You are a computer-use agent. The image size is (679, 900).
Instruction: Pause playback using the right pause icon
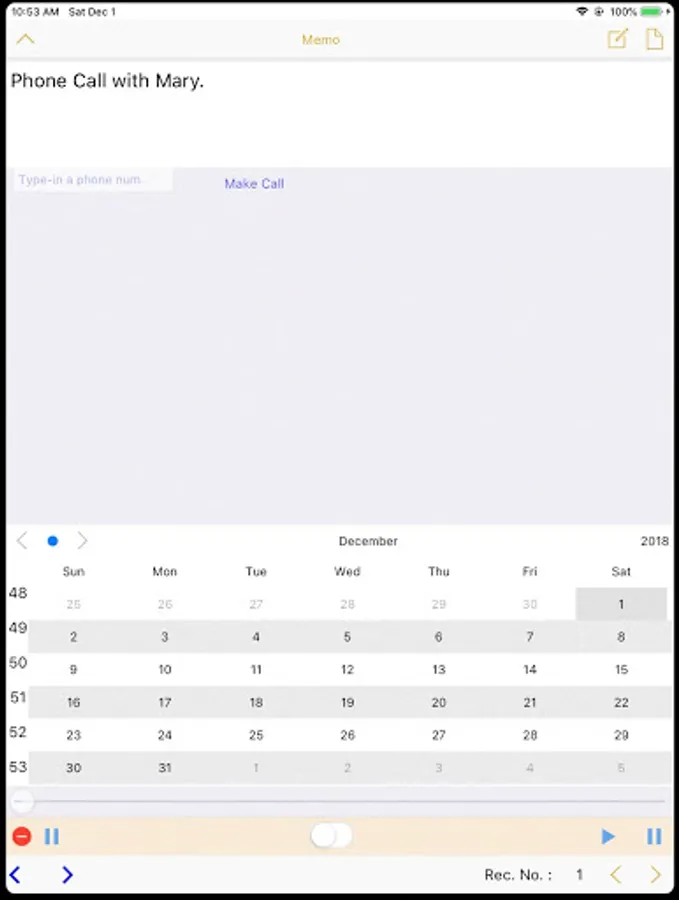pyautogui.click(x=654, y=837)
